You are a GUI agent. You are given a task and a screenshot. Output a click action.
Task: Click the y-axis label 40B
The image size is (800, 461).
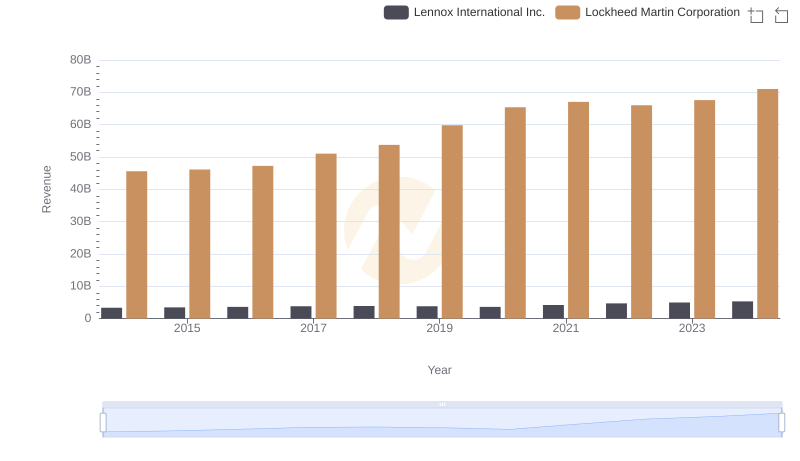tap(81, 189)
